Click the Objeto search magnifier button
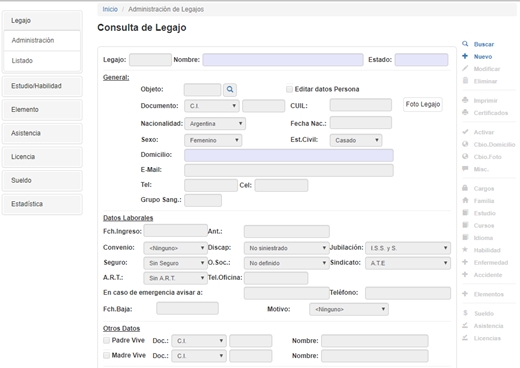Screen dimensions: 520x368 pos(230,89)
